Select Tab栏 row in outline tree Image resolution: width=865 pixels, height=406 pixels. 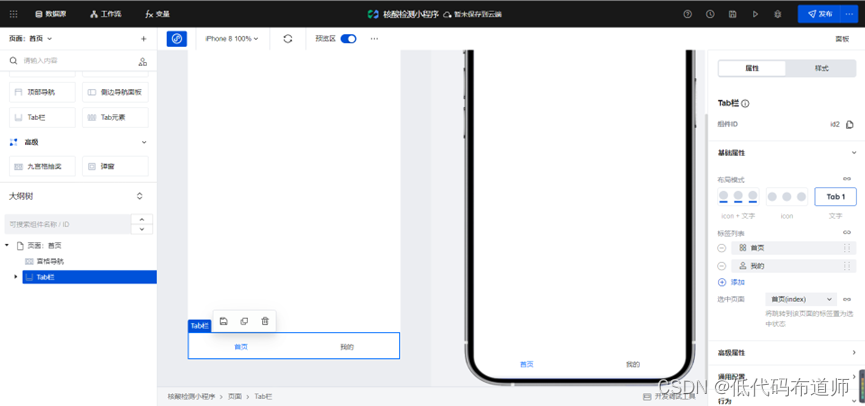(89, 277)
